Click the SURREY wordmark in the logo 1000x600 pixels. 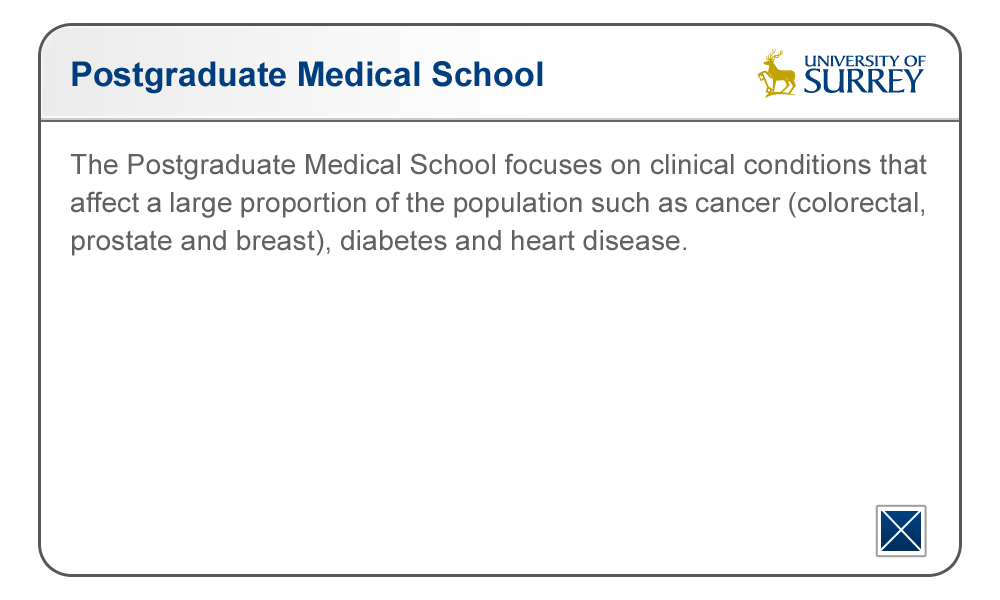click(x=864, y=82)
